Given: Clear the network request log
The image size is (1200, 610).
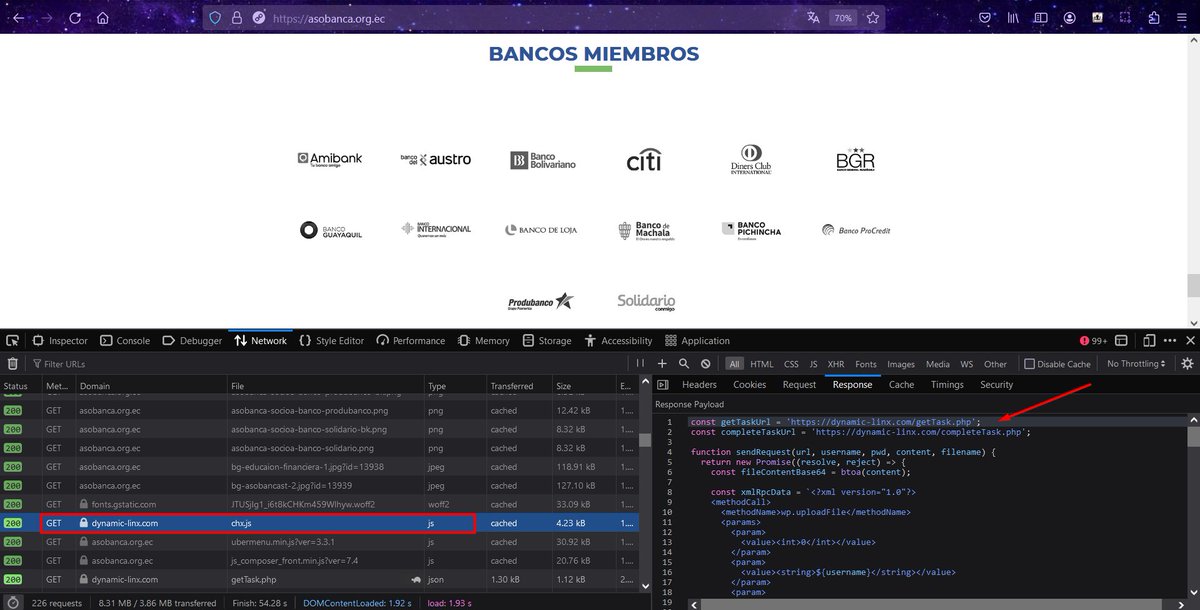Looking at the screenshot, I should click(x=13, y=364).
